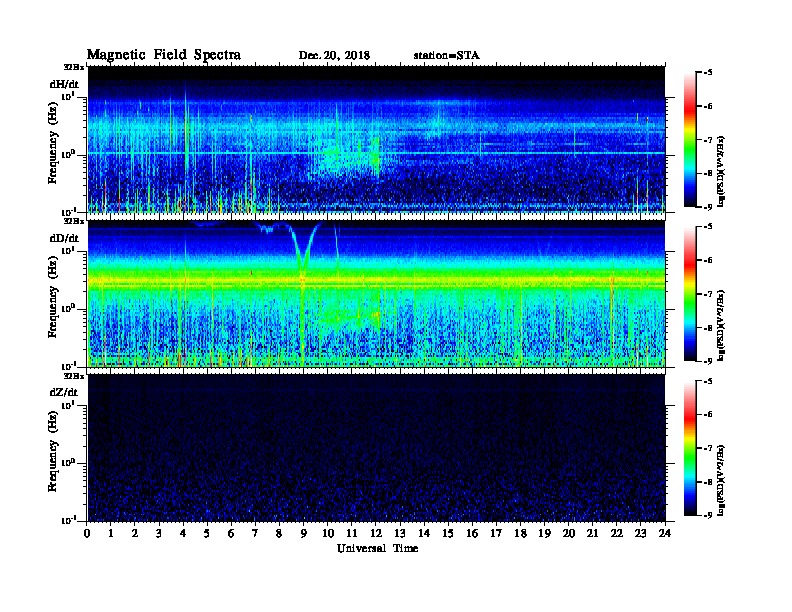Click hour label 18 on the time axis

pyautogui.click(x=520, y=533)
